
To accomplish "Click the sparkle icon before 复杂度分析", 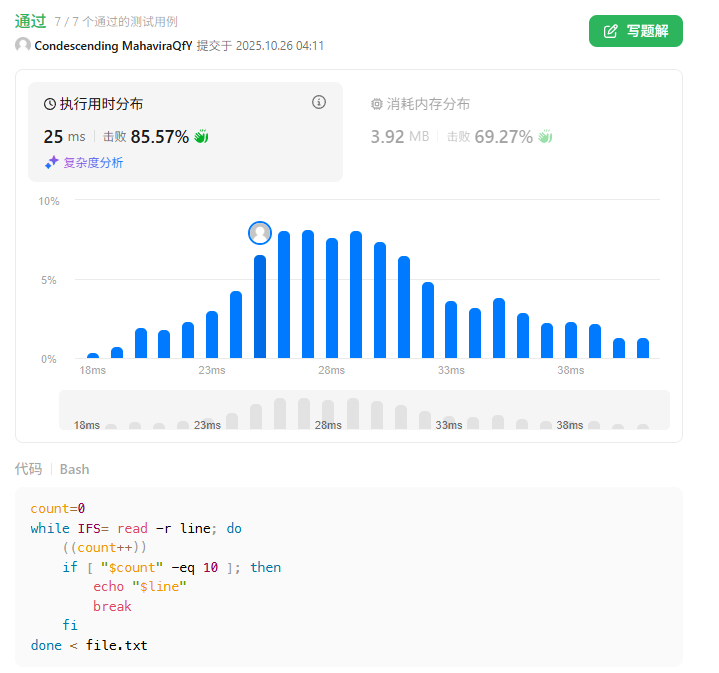I will 52,162.
